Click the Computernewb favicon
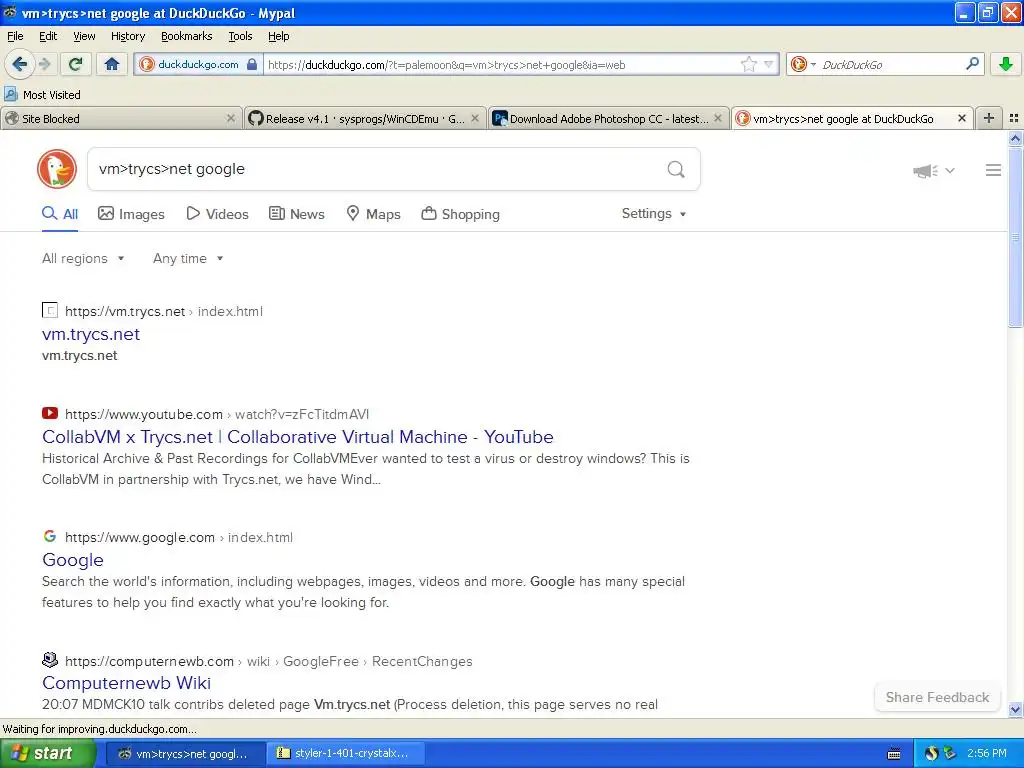Viewport: 1024px width, 768px height. [50, 660]
